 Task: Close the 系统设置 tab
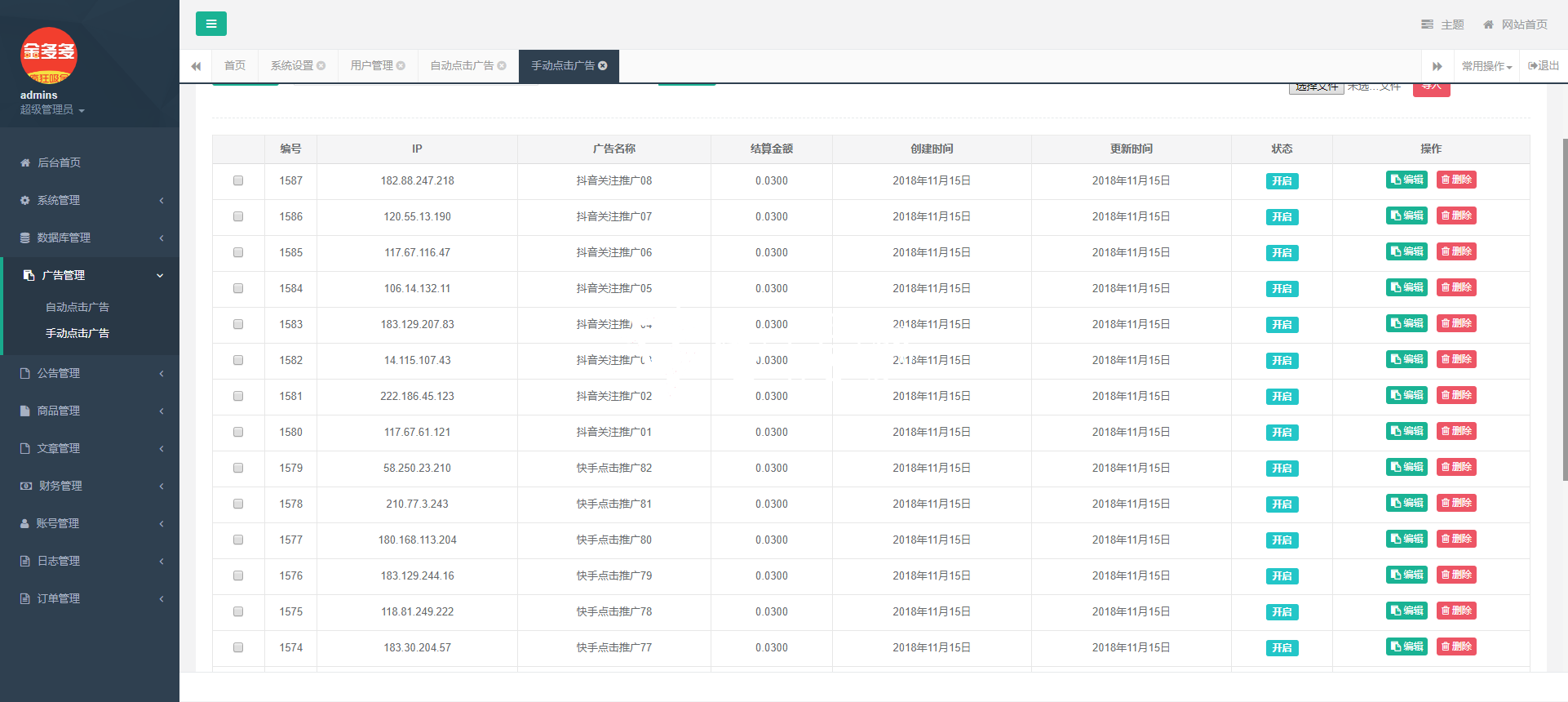321,65
